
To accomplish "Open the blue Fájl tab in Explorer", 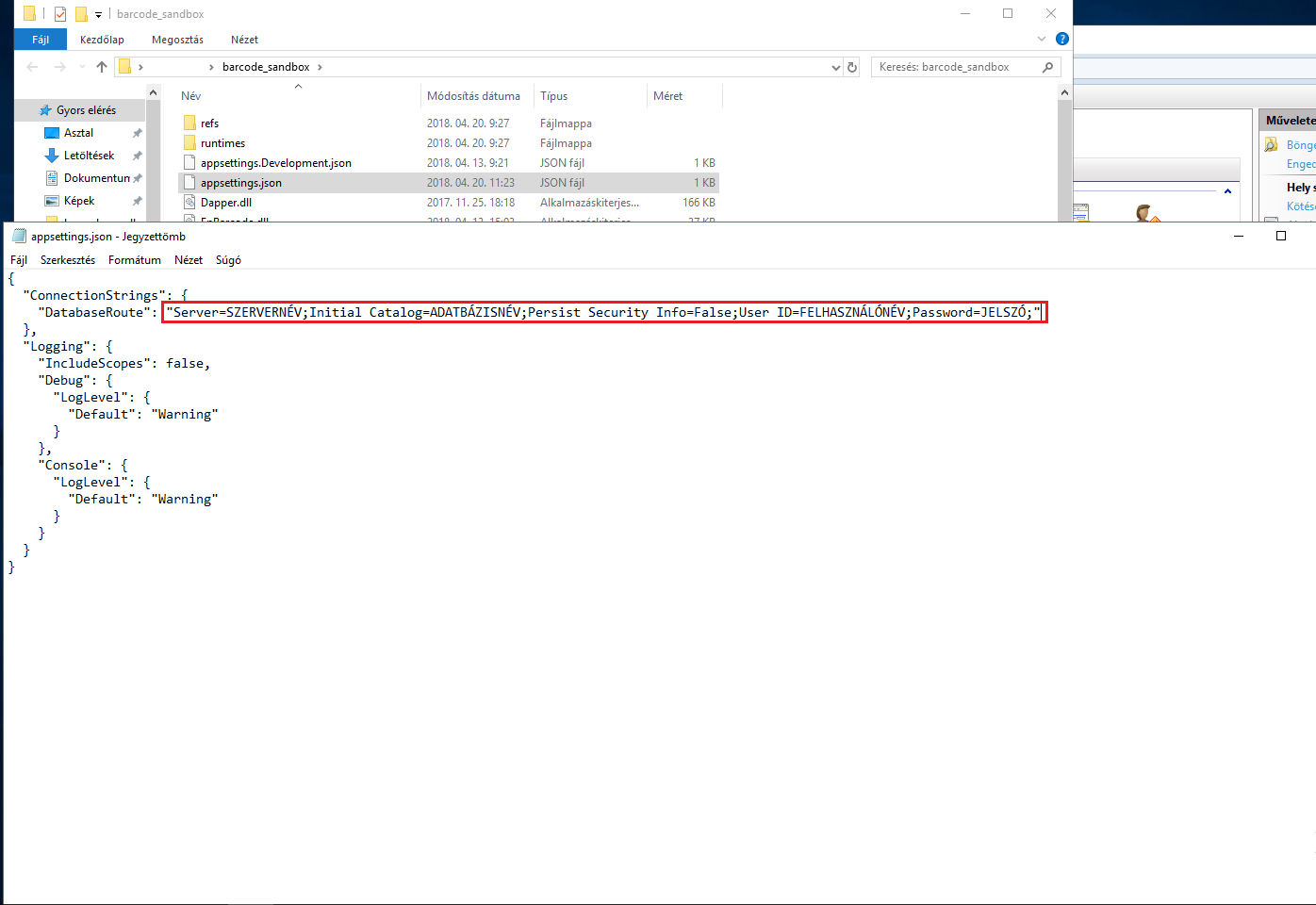I will pos(41,40).
